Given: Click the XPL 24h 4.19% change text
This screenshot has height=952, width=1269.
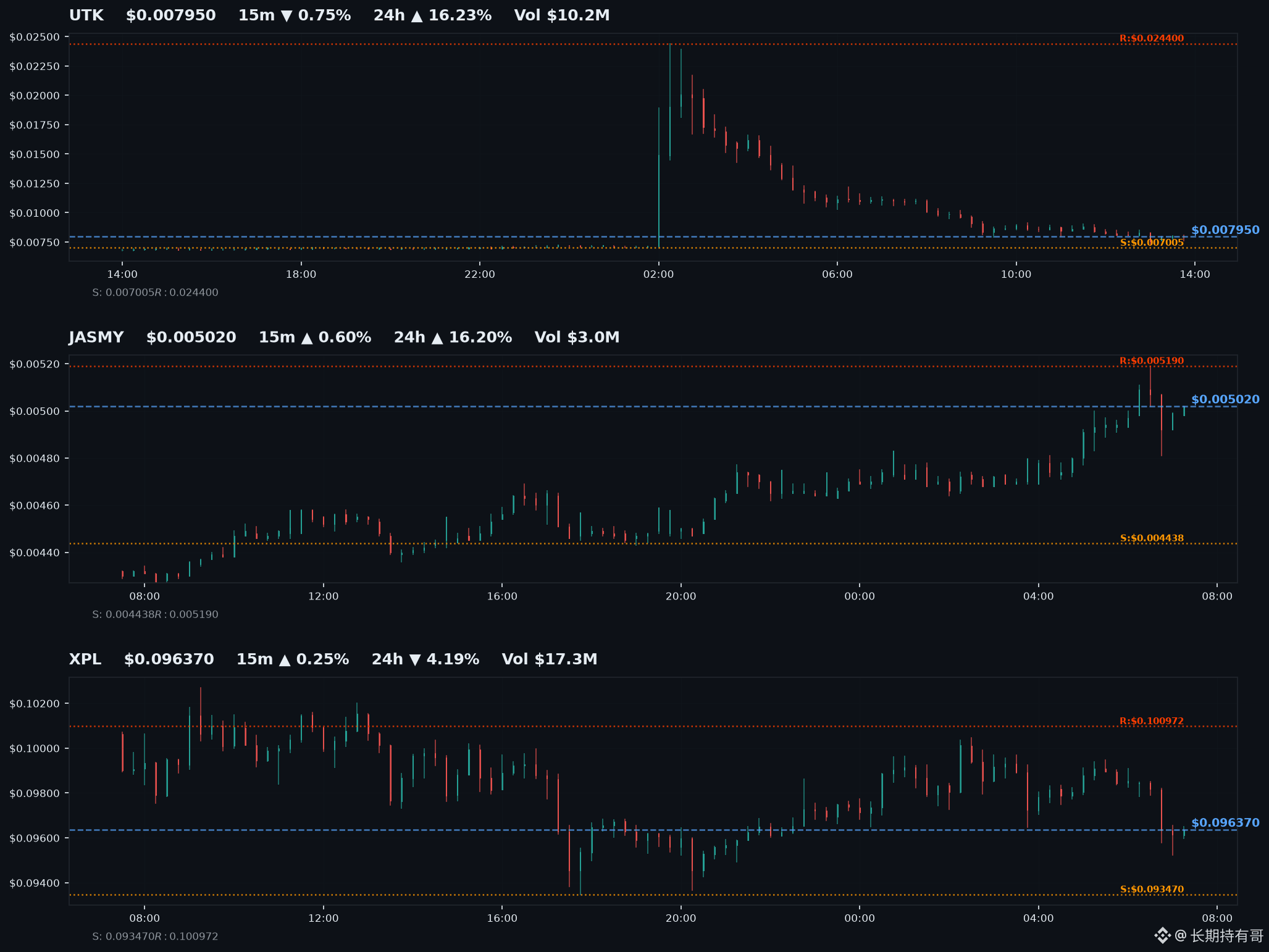Looking at the screenshot, I should [425, 659].
